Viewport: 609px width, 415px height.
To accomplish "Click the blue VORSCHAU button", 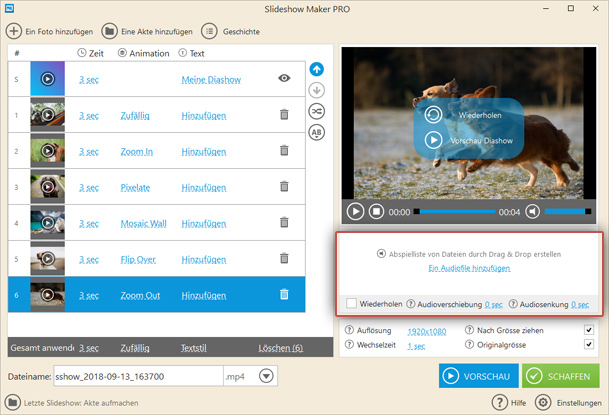I will [x=478, y=376].
